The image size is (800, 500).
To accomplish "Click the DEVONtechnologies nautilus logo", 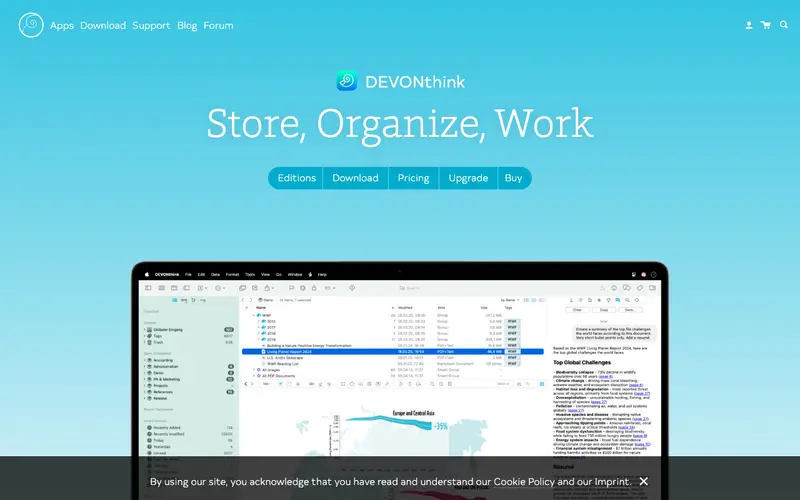I will coord(31,25).
